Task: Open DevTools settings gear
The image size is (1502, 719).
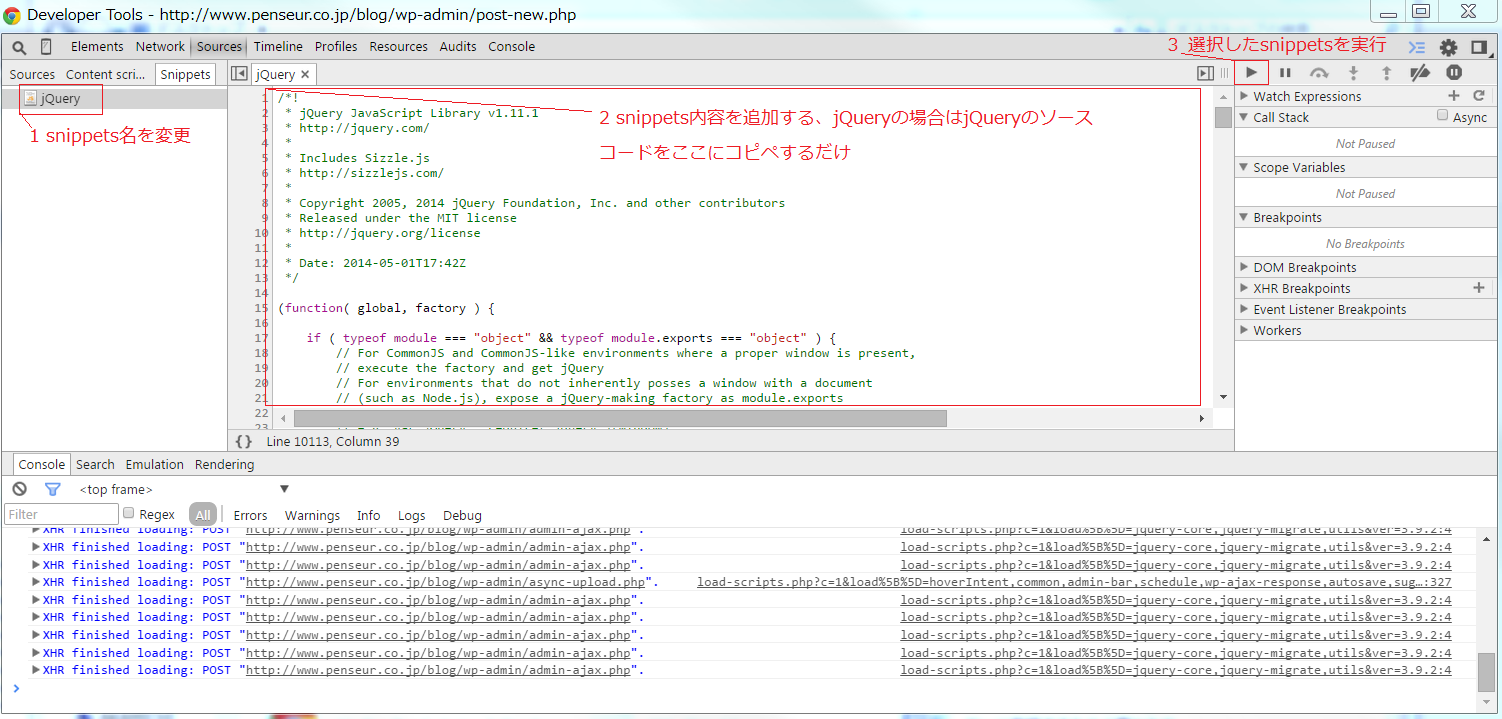Action: click(x=1448, y=47)
